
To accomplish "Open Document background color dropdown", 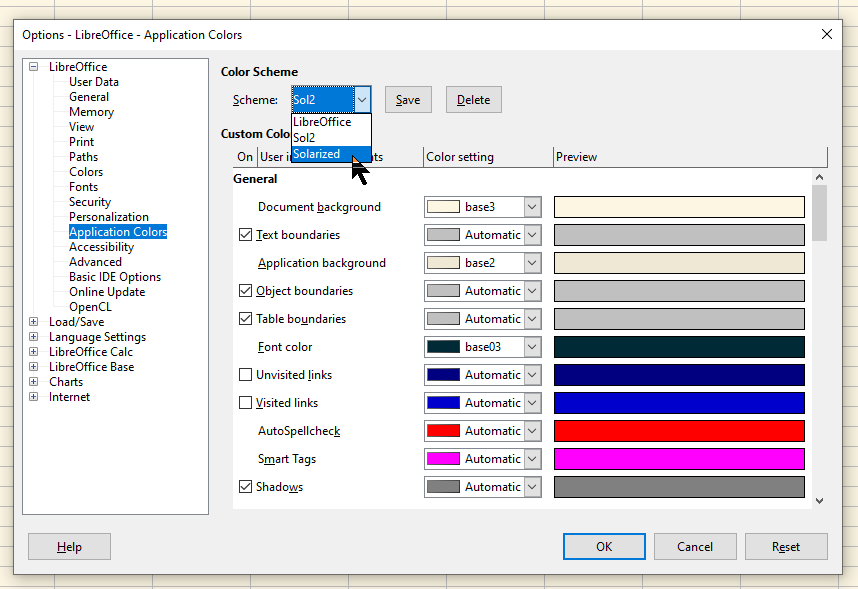I will pos(532,207).
